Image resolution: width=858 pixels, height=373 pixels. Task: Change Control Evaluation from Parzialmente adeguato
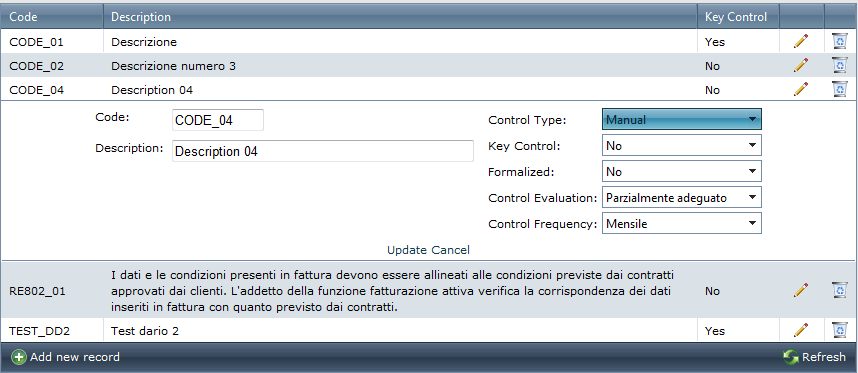click(x=681, y=197)
